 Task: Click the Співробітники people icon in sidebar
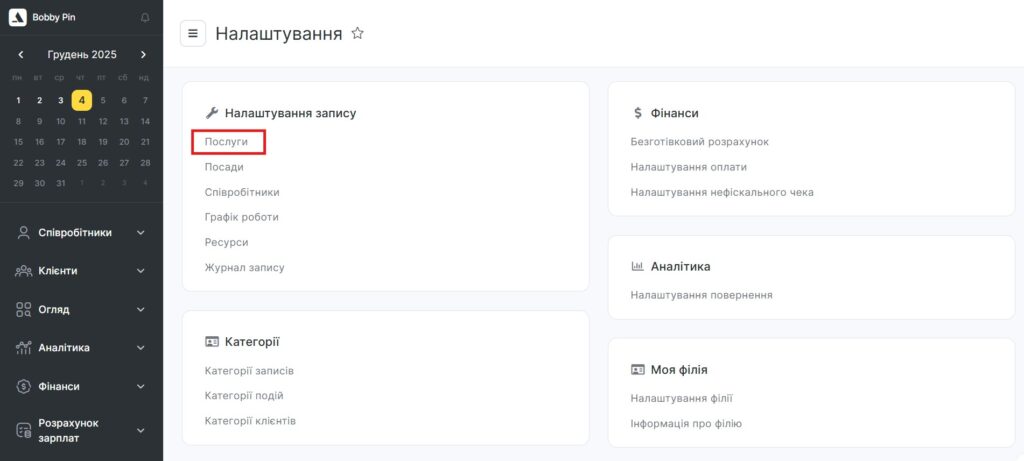24,232
